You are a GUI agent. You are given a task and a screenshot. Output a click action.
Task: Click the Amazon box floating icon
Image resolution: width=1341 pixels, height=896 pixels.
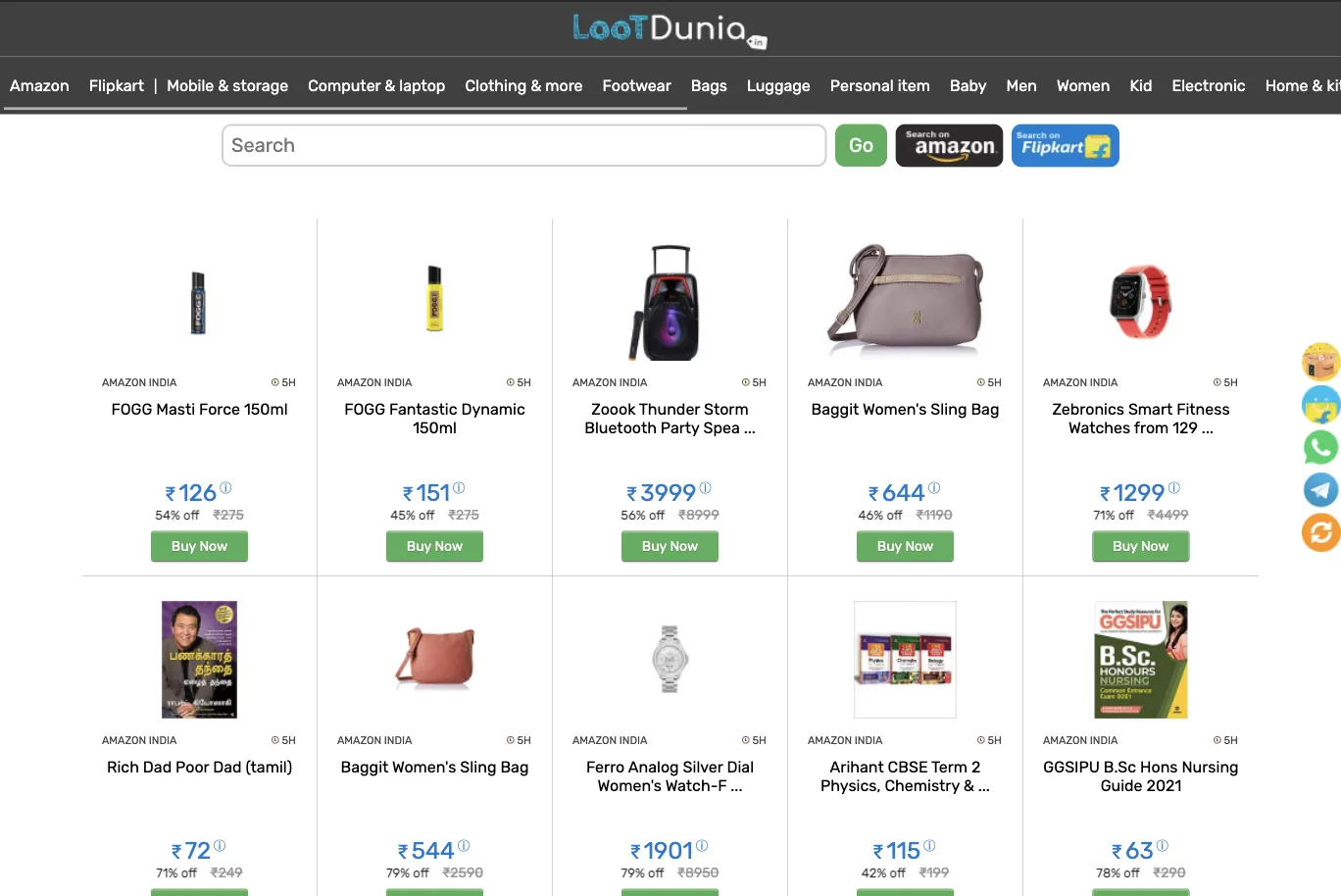1320,363
